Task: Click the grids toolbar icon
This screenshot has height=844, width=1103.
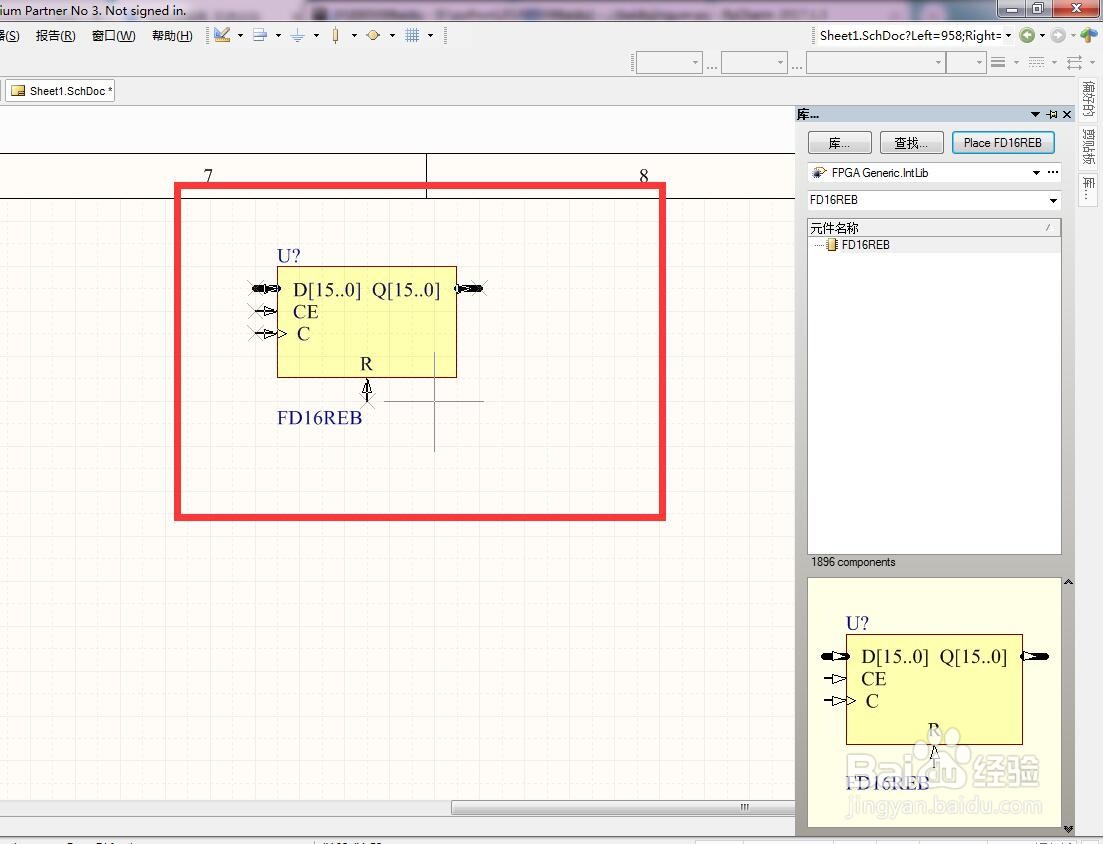Action: click(x=412, y=35)
